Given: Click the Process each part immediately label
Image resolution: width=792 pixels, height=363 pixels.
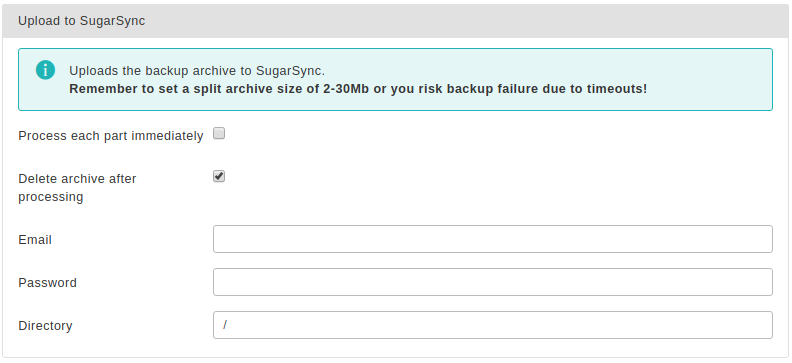Looking at the screenshot, I should pos(111,136).
